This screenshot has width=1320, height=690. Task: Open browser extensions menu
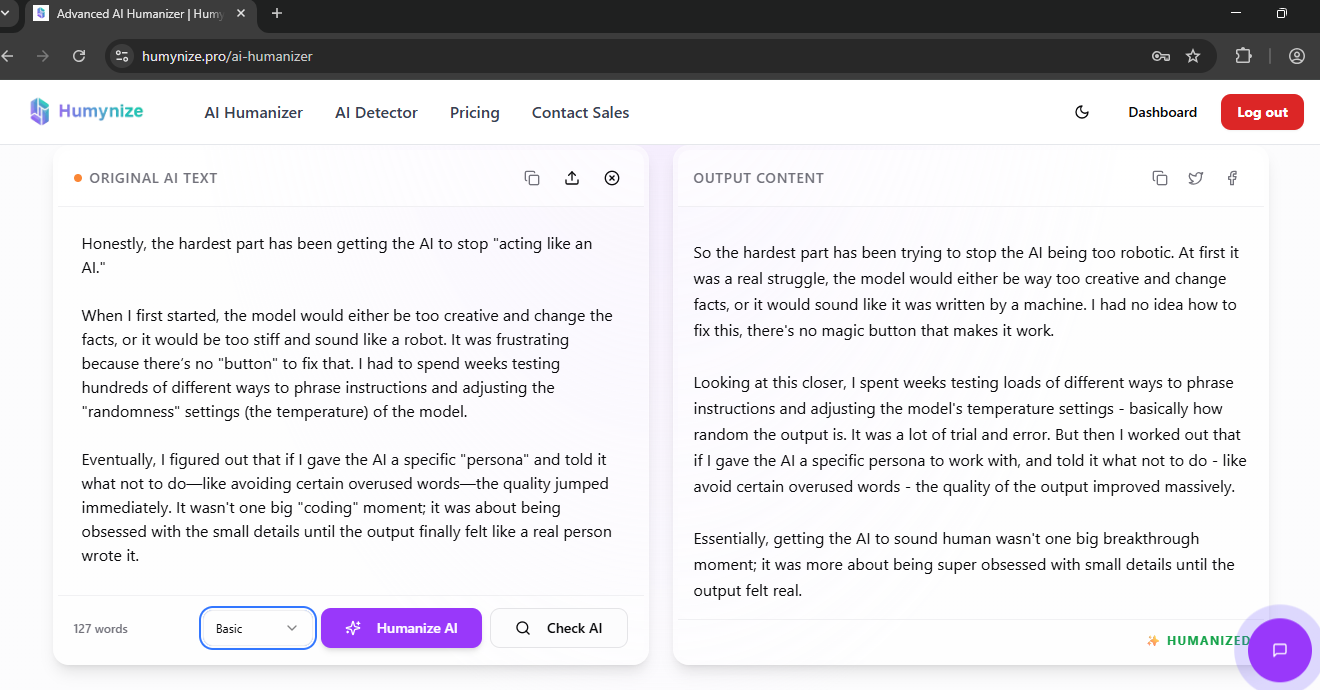click(1243, 56)
